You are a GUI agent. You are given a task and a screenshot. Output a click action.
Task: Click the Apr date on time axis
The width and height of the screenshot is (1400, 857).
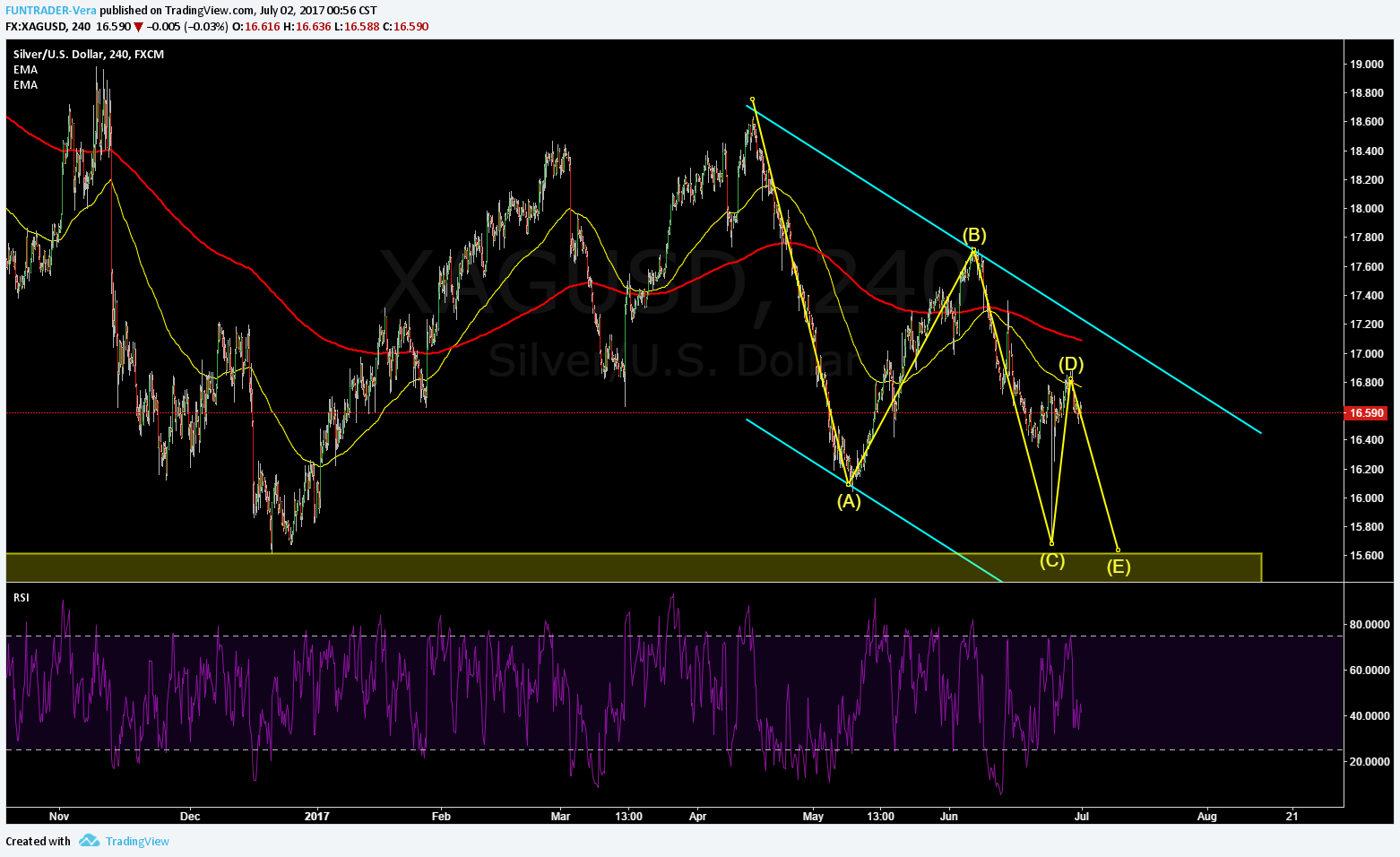tap(698, 816)
